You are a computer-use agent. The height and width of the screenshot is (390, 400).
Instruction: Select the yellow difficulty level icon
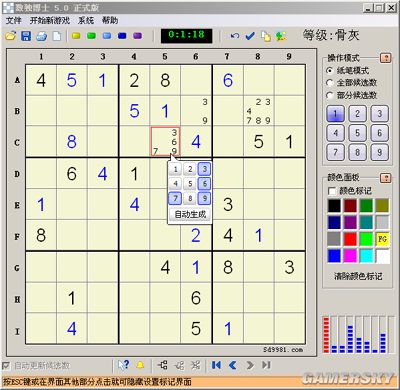[x=76, y=36]
